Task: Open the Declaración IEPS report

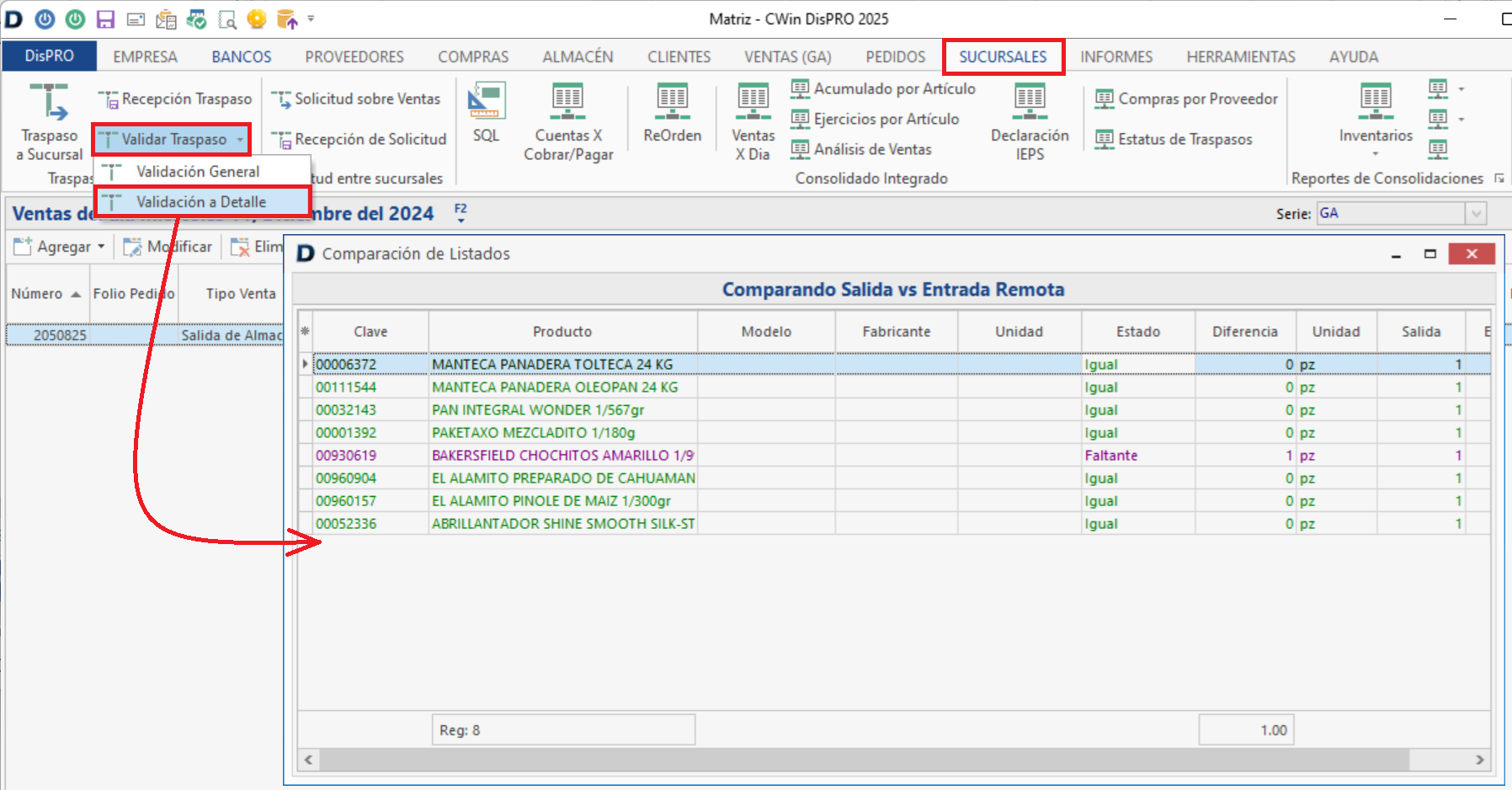Action: 1030,122
